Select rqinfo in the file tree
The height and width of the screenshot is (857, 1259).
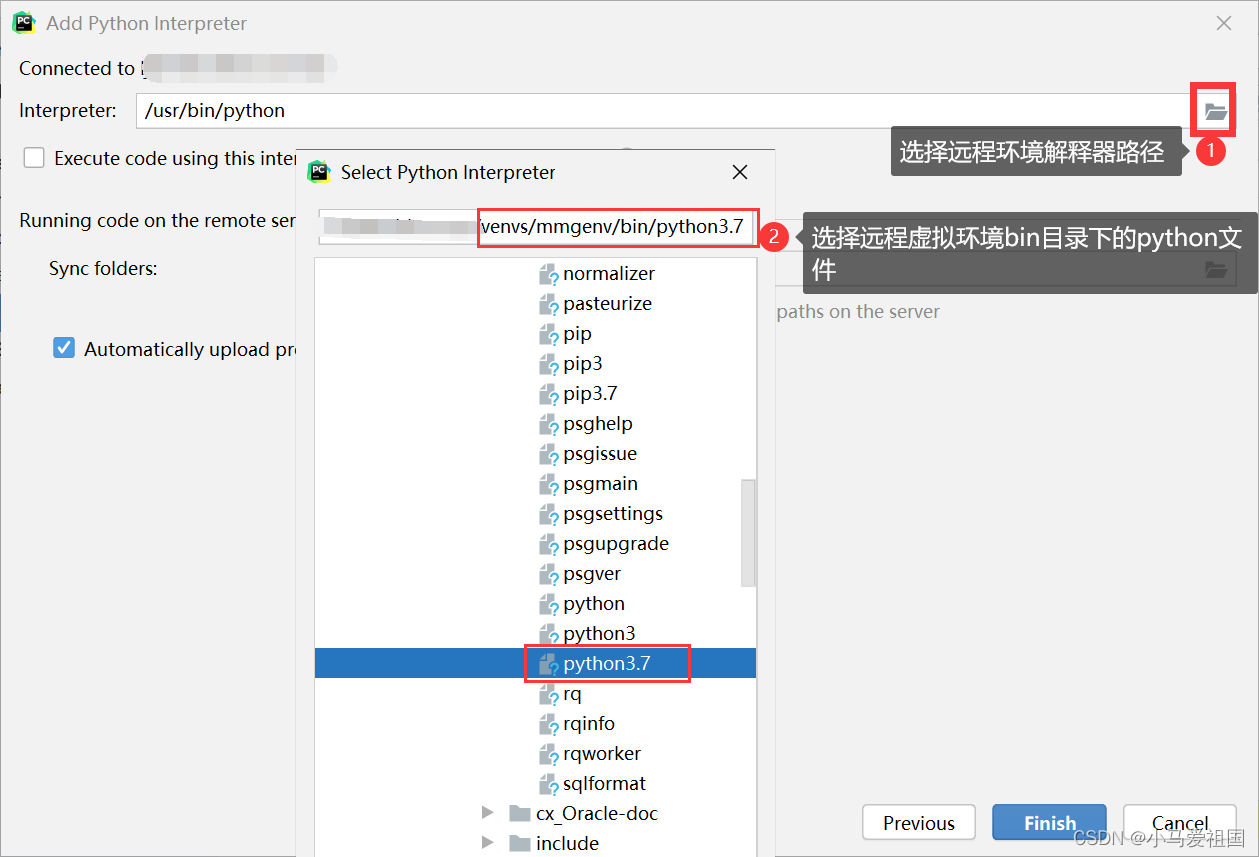589,724
